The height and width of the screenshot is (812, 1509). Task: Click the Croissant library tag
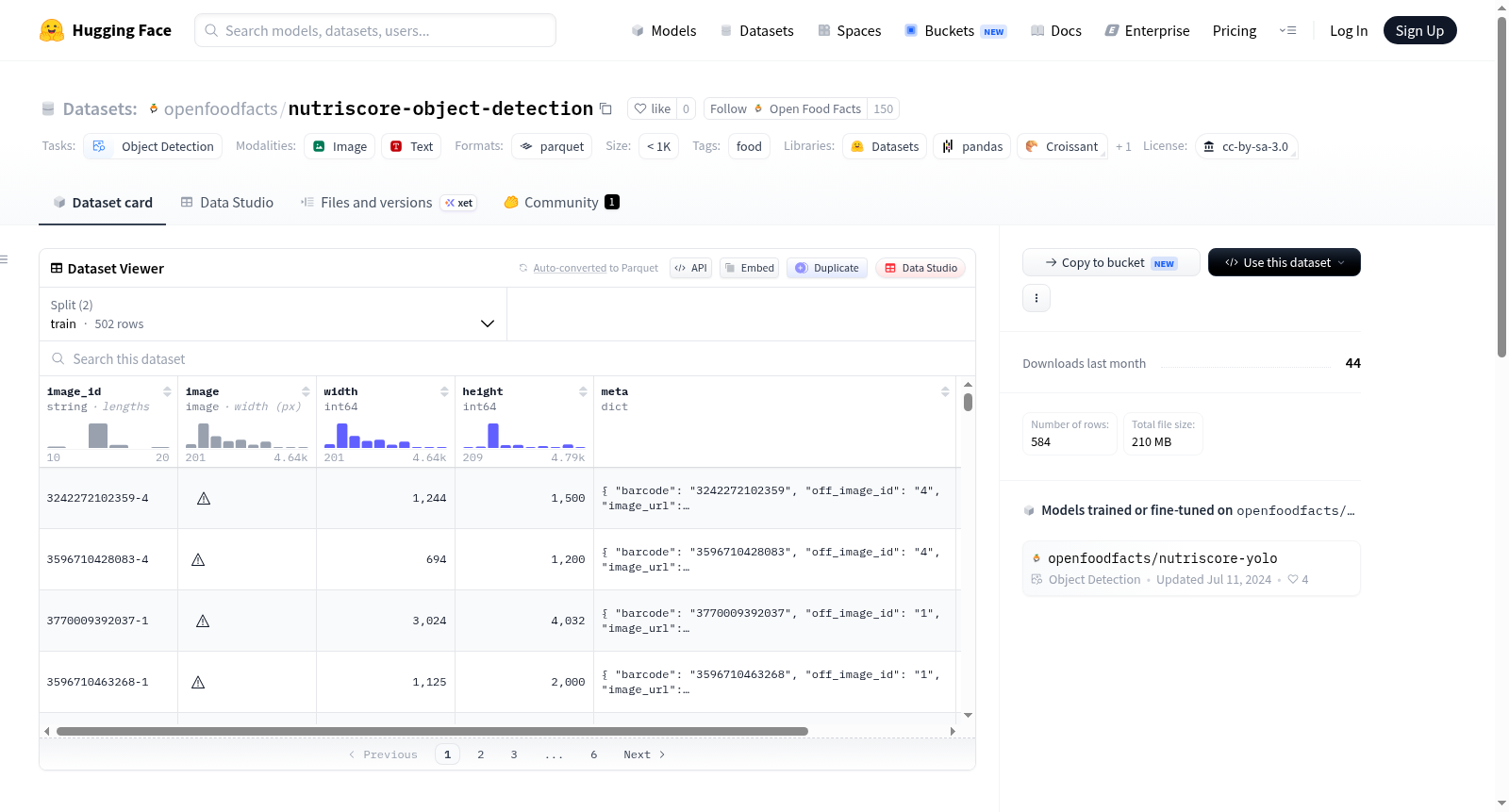point(1062,146)
